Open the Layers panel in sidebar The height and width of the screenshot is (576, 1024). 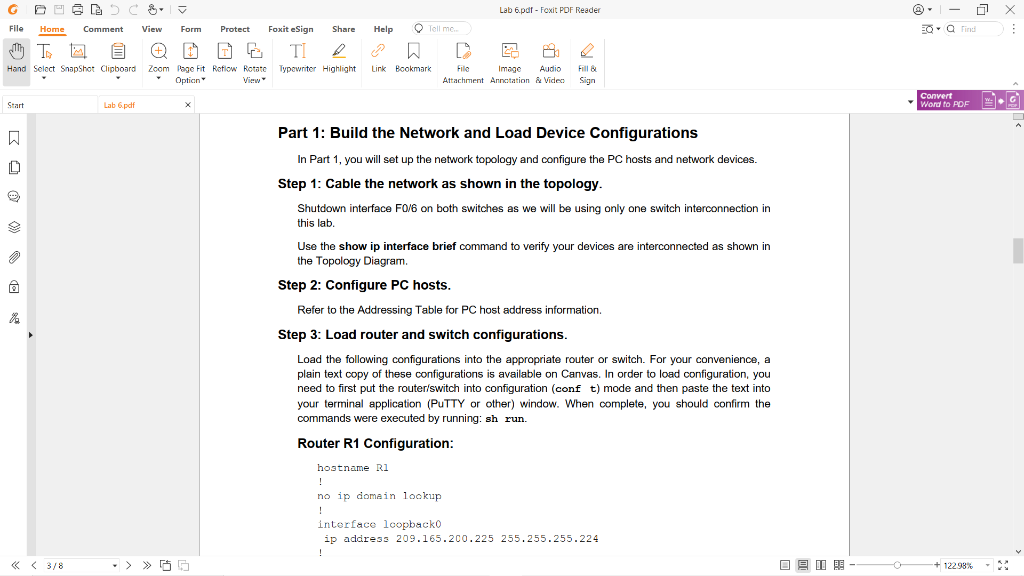tap(13, 225)
